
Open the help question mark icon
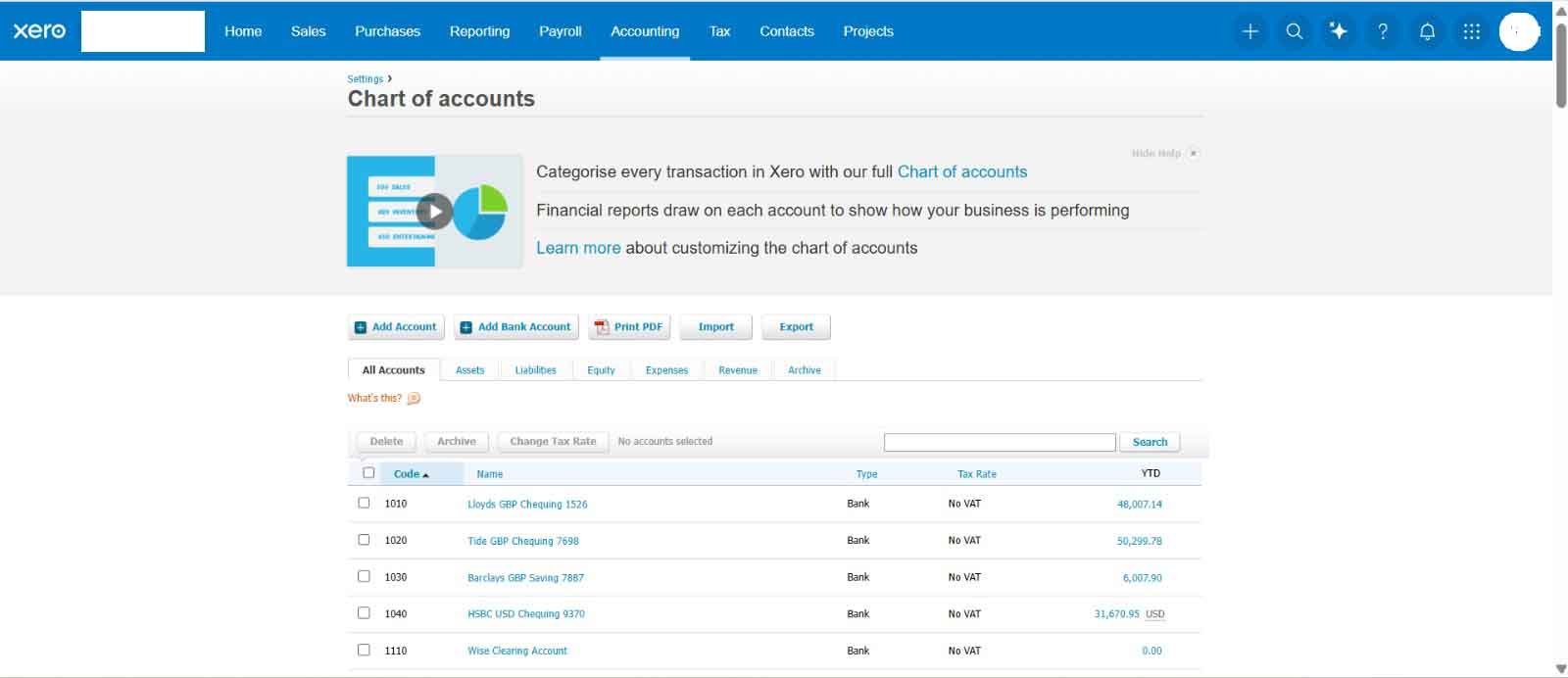tap(1383, 31)
